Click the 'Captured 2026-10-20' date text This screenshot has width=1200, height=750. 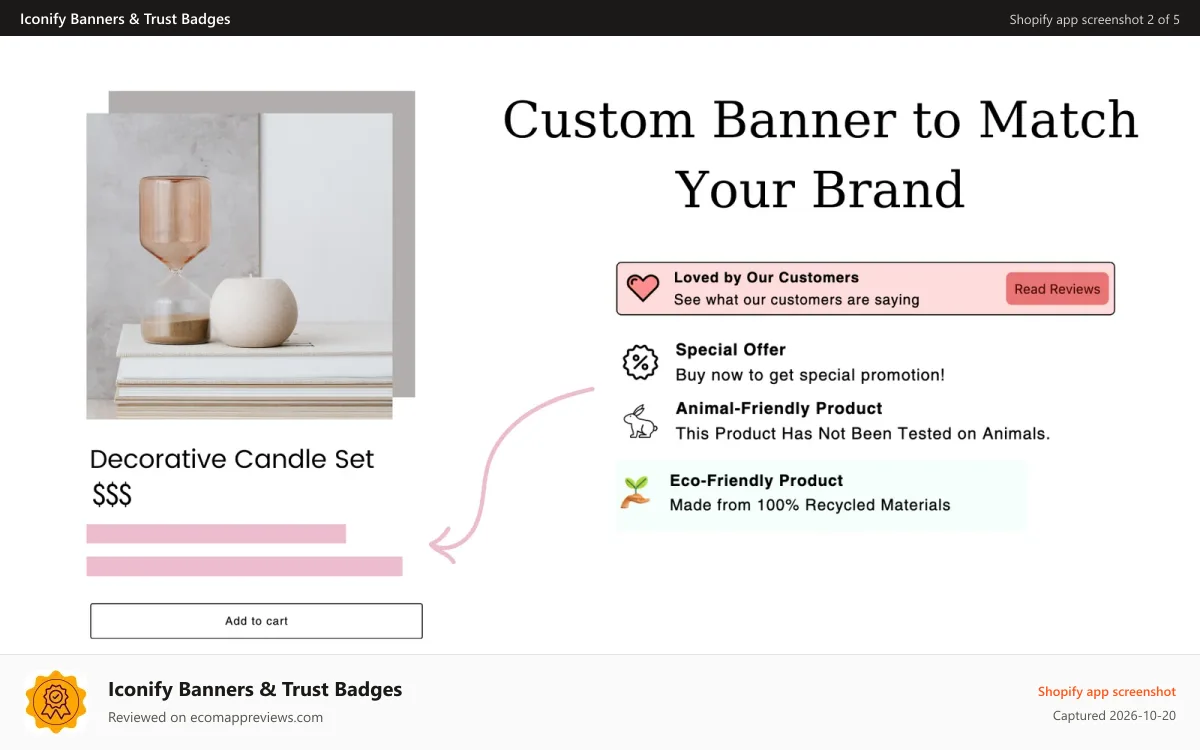pos(1114,716)
